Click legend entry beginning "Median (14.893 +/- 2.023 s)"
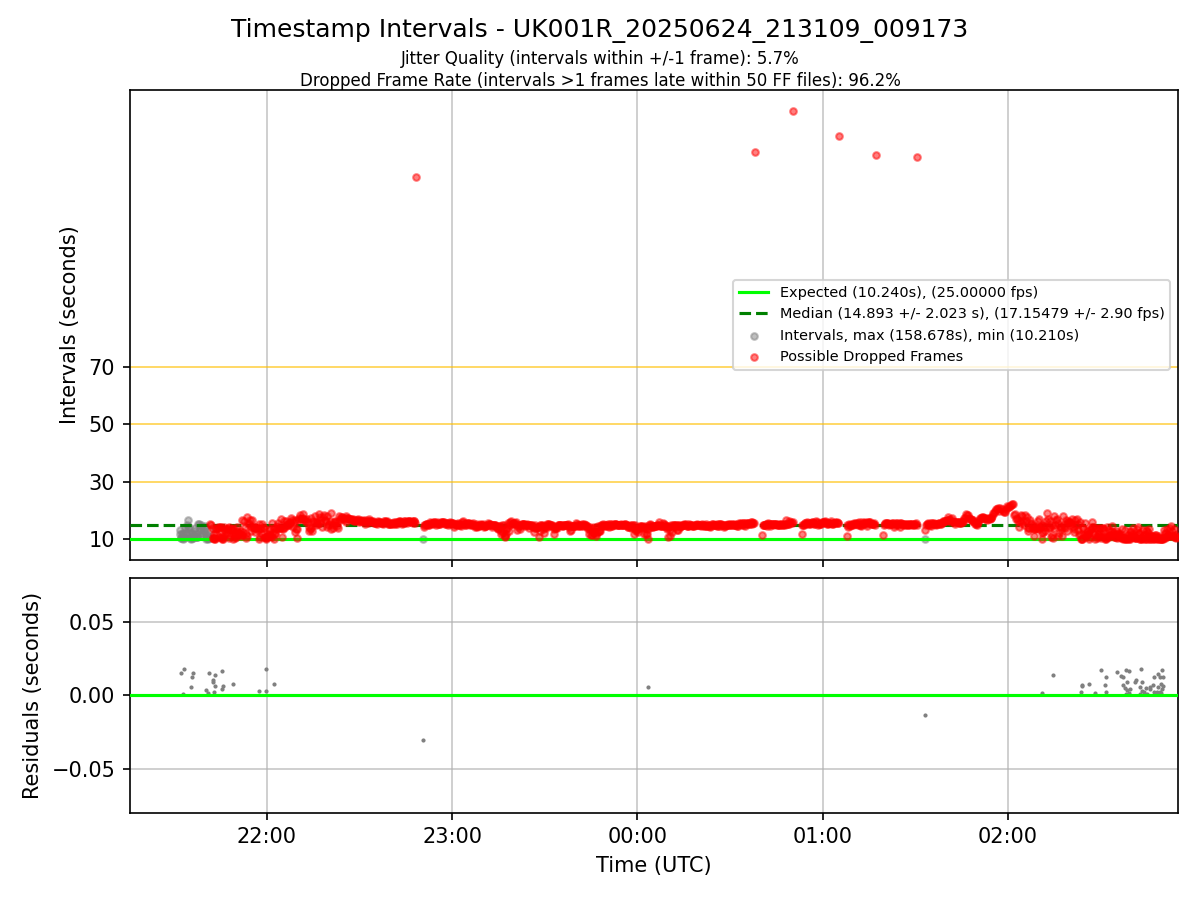1200x900 pixels. coord(972,313)
